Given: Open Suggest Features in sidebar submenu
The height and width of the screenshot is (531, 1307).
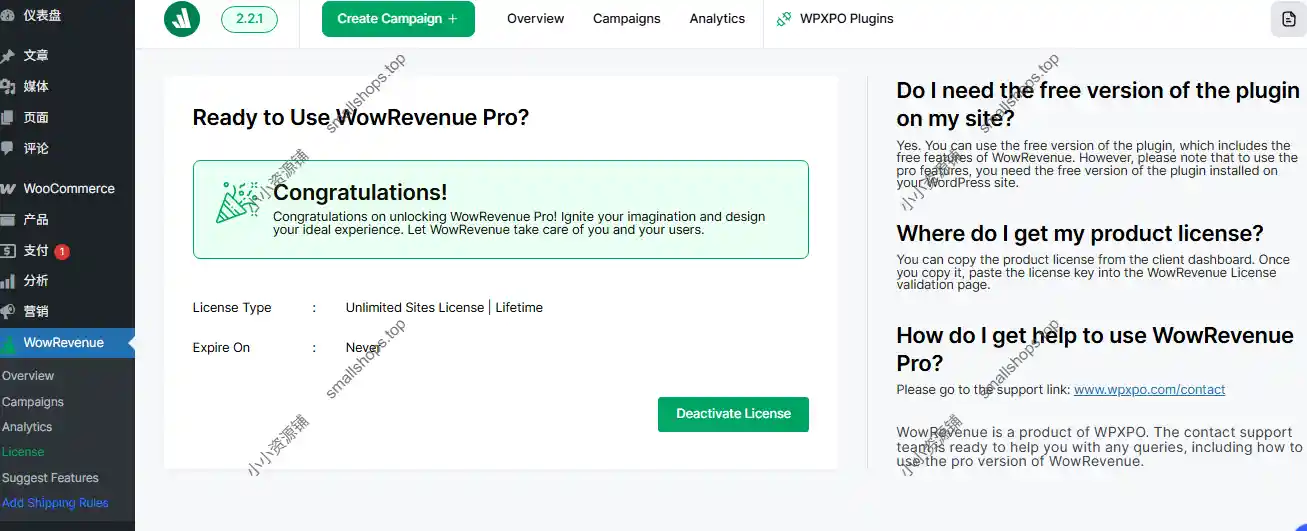Looking at the screenshot, I should [50, 478].
